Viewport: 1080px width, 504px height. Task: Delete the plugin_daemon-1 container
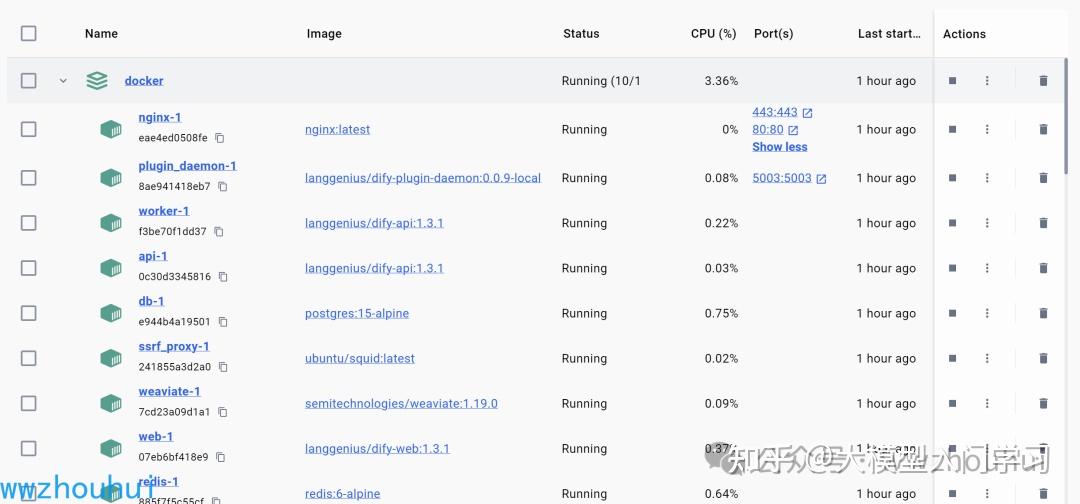(1043, 178)
